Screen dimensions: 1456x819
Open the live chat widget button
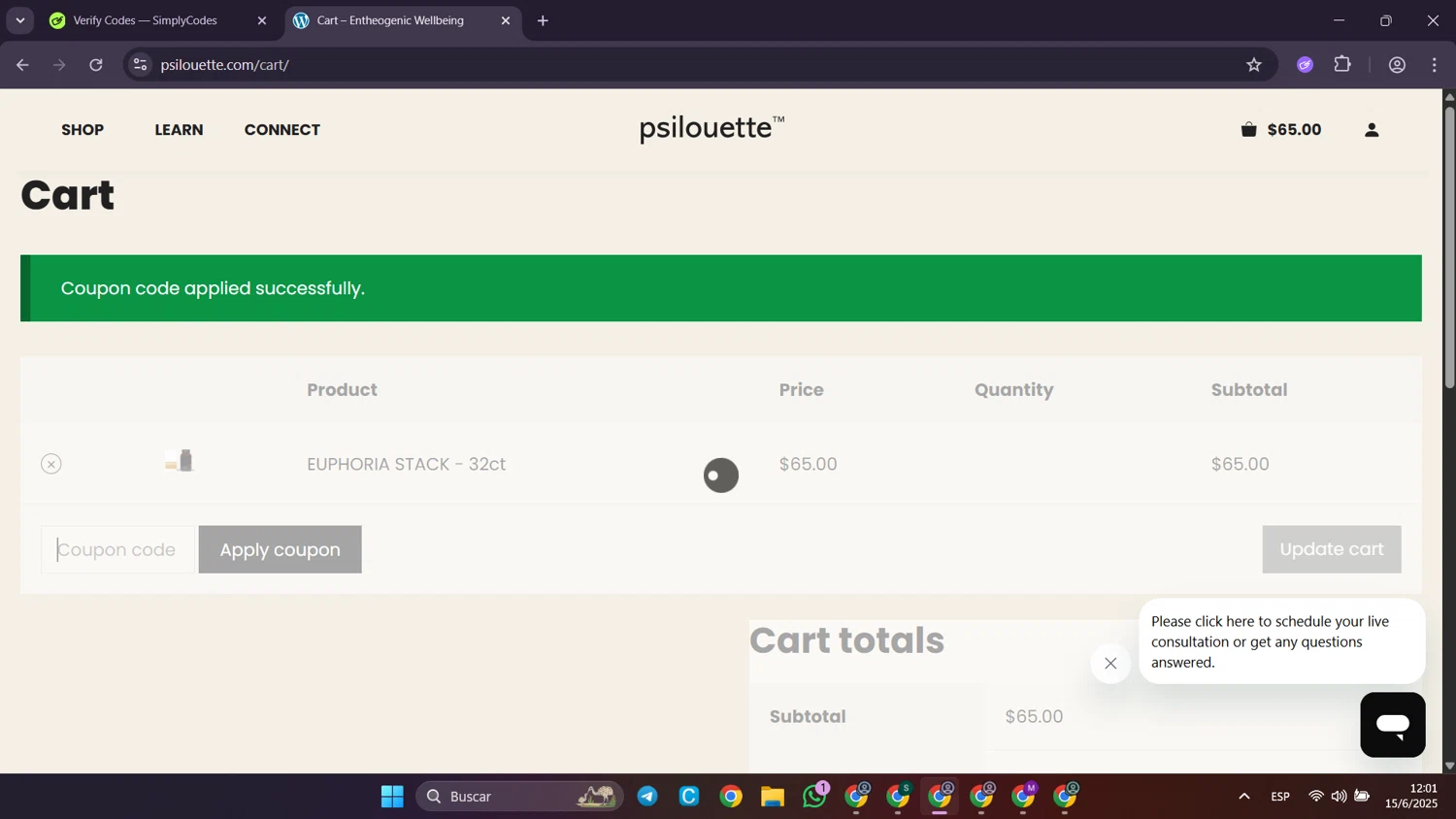click(x=1392, y=725)
